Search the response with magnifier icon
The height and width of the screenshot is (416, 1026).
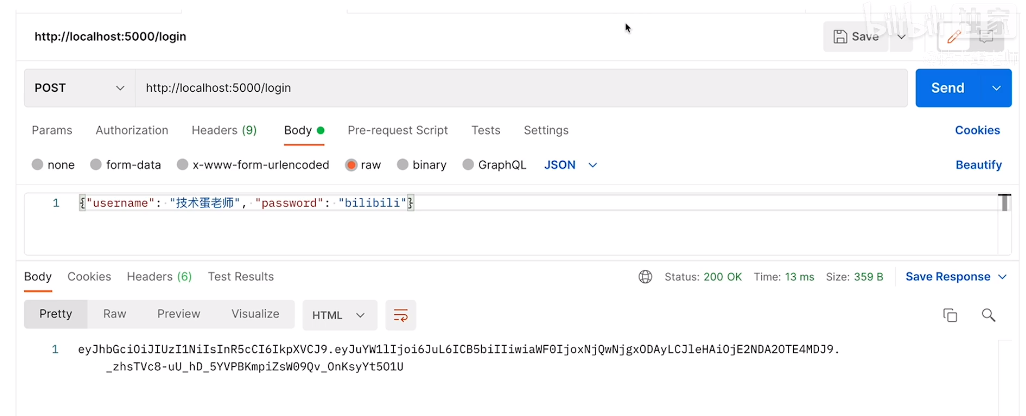(988, 315)
